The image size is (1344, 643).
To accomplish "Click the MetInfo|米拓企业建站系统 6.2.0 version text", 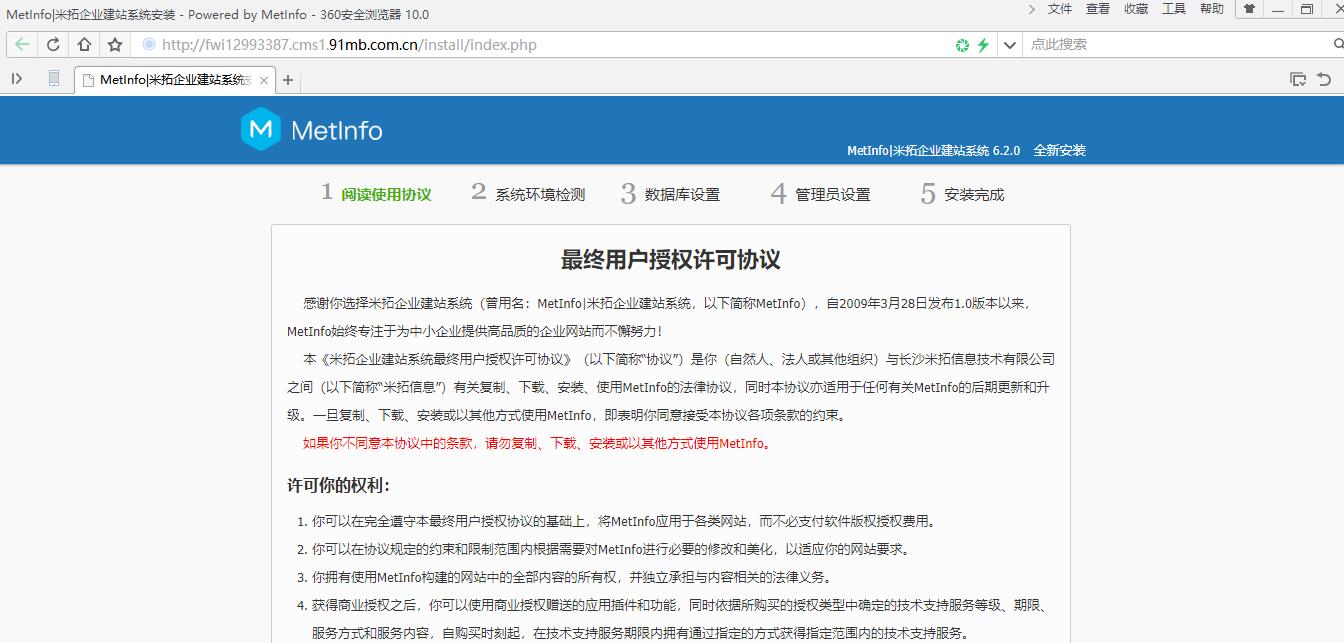I will [933, 151].
